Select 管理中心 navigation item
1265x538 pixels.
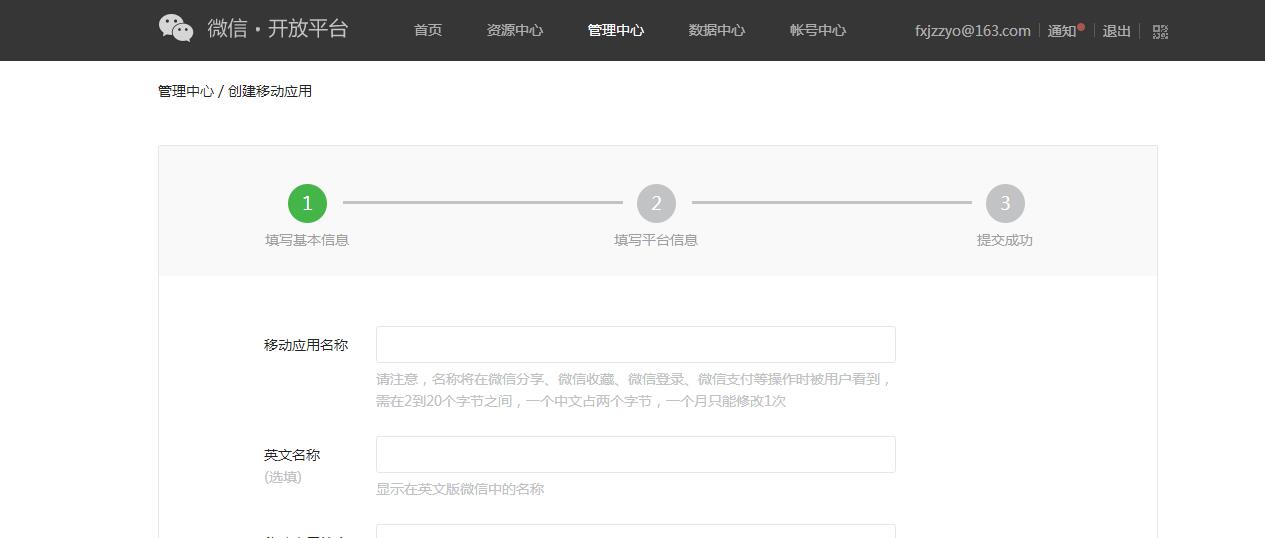[616, 30]
